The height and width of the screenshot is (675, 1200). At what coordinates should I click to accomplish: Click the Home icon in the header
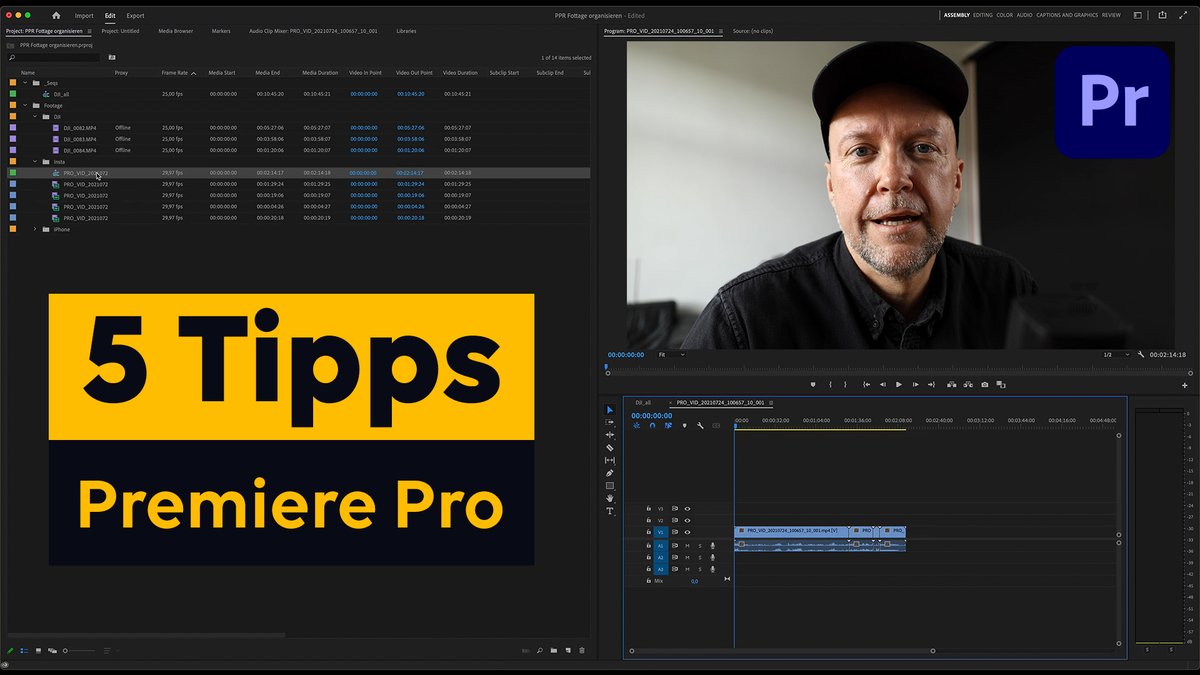point(56,15)
